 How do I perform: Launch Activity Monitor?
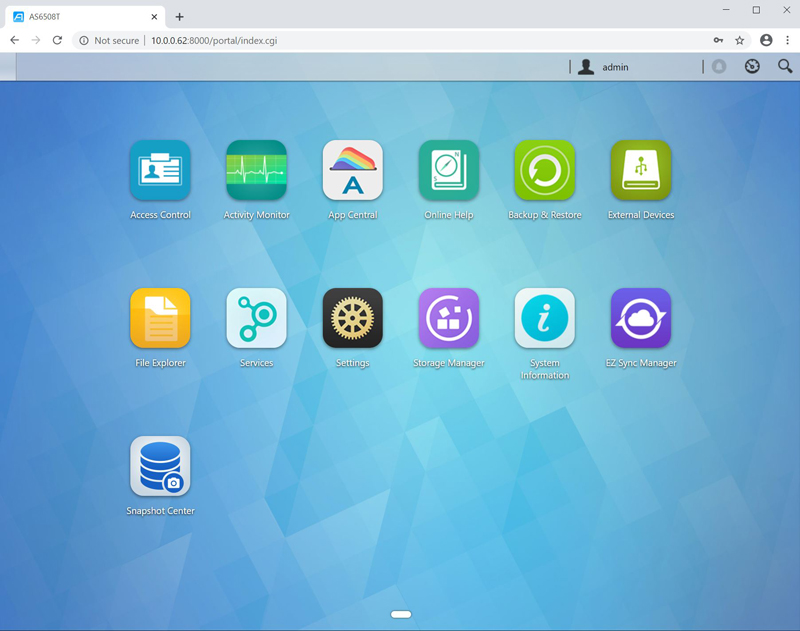pos(256,170)
